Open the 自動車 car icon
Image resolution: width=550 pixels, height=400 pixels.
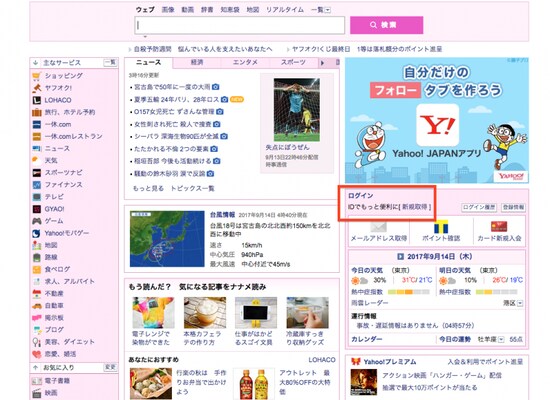[x=36, y=306]
